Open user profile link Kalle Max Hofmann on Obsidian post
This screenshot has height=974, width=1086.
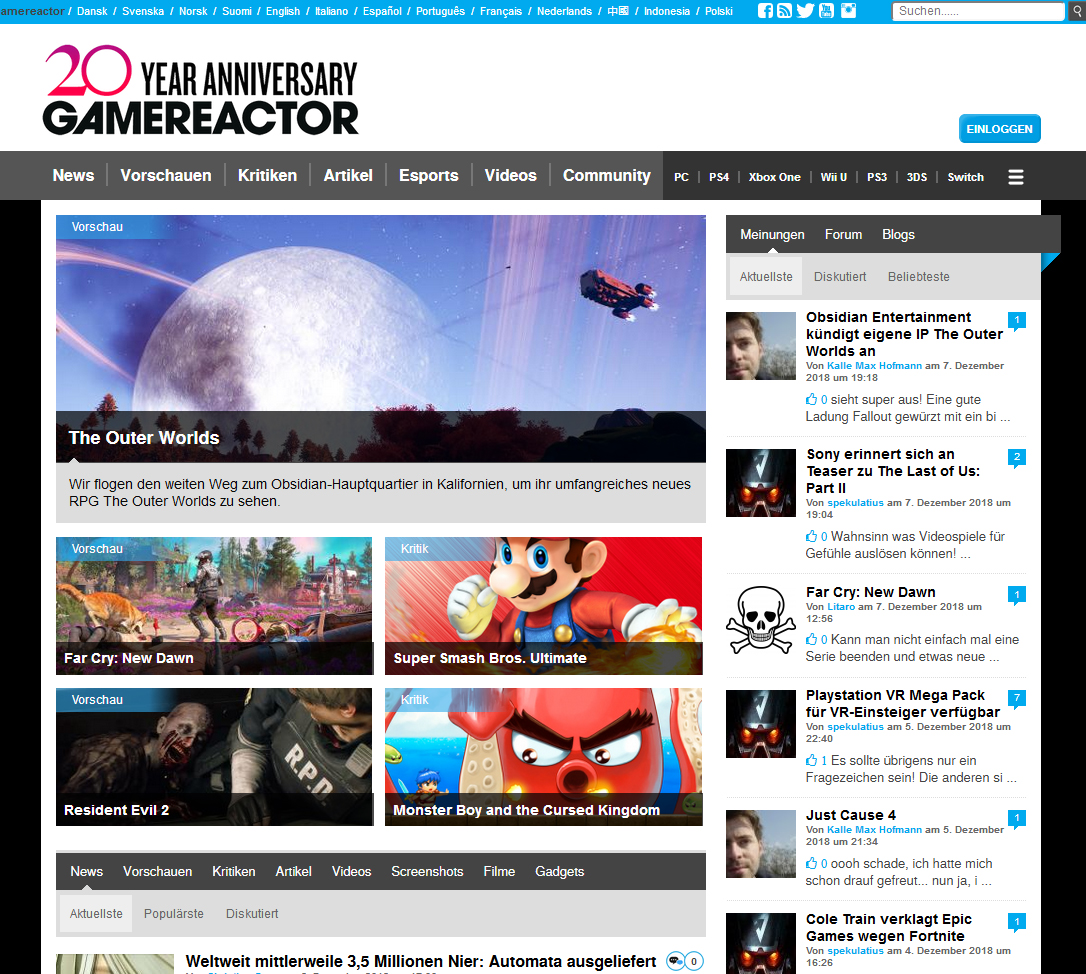coord(874,366)
